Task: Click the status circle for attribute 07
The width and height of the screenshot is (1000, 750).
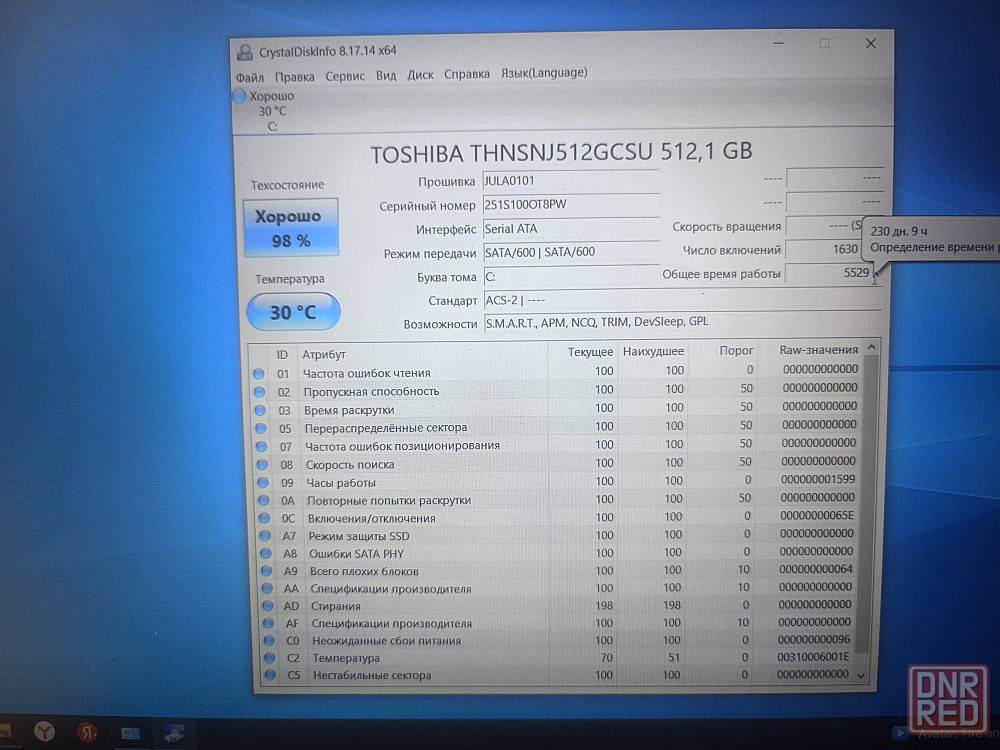Action: pos(261,446)
